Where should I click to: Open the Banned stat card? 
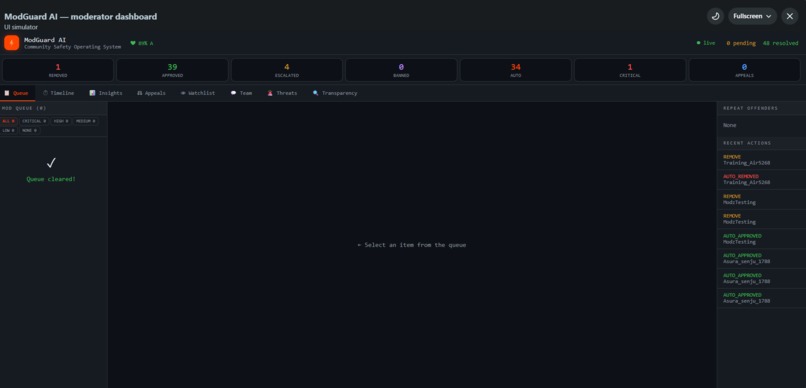401,70
